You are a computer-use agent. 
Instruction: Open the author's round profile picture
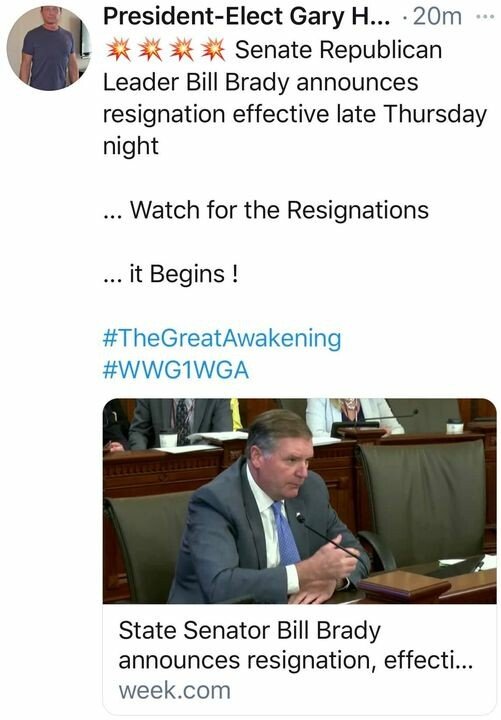[x=49, y=49]
